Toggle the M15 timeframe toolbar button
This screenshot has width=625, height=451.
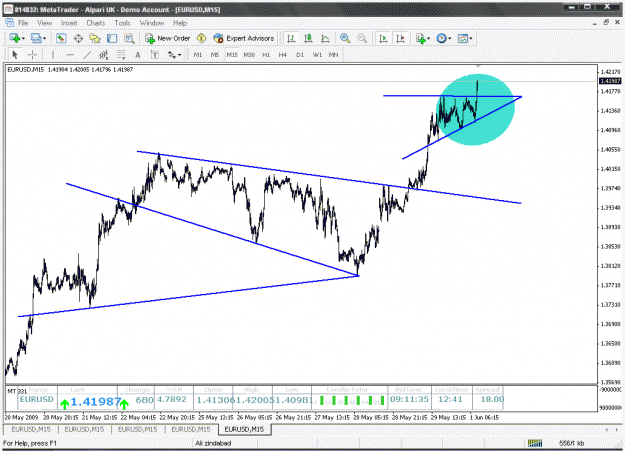coord(232,55)
